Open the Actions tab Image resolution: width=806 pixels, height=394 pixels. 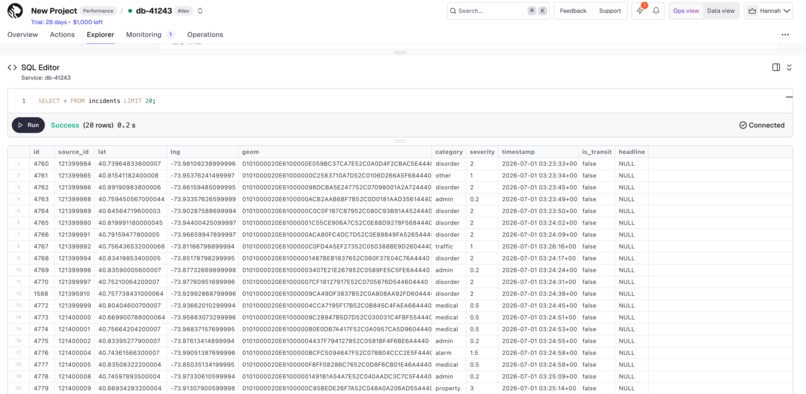tap(62, 34)
